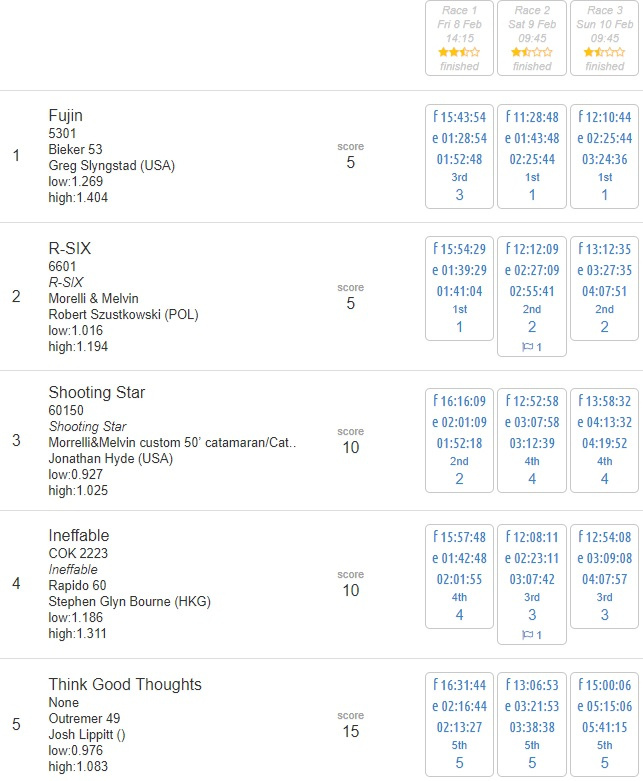Open Think Good Thoughts' Race 3 result
Viewport: 643px width, 781px height.
pos(605,724)
